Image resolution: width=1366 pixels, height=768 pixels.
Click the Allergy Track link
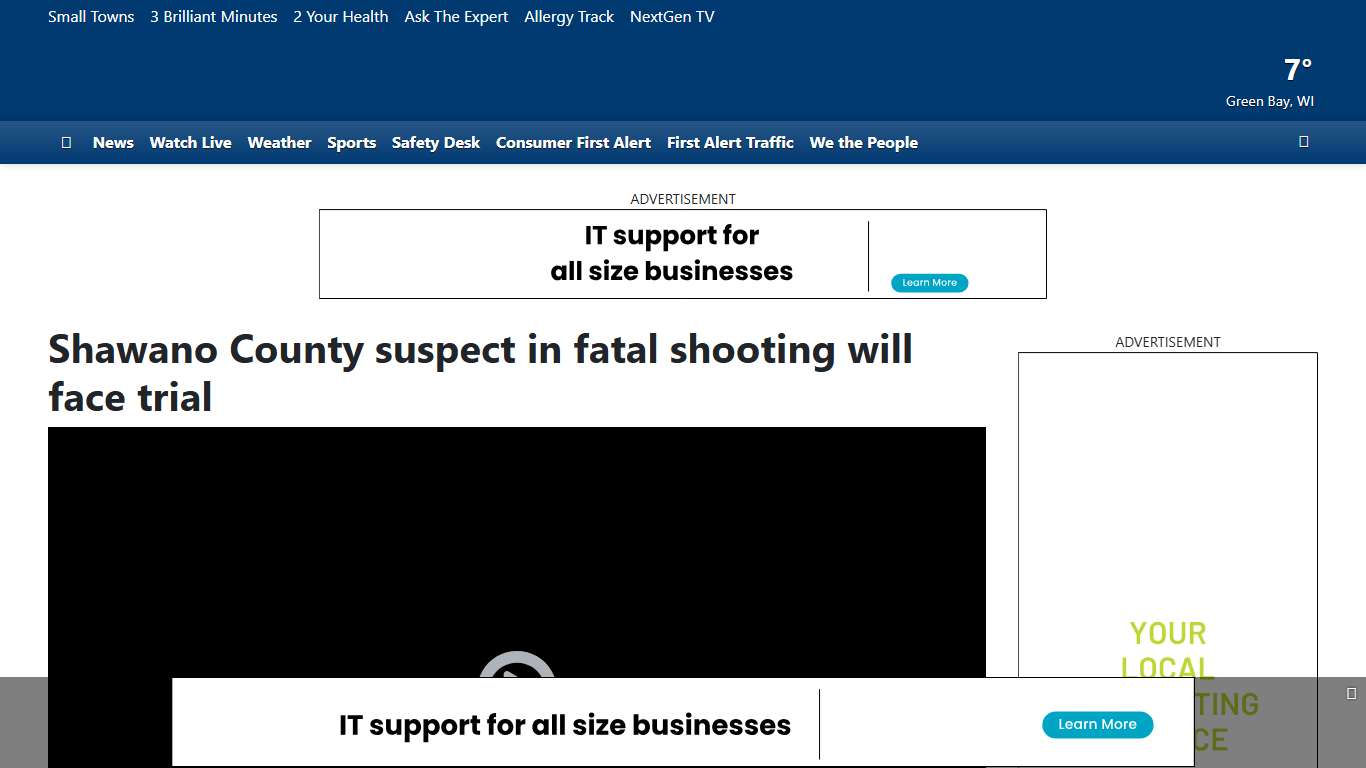pyautogui.click(x=569, y=17)
